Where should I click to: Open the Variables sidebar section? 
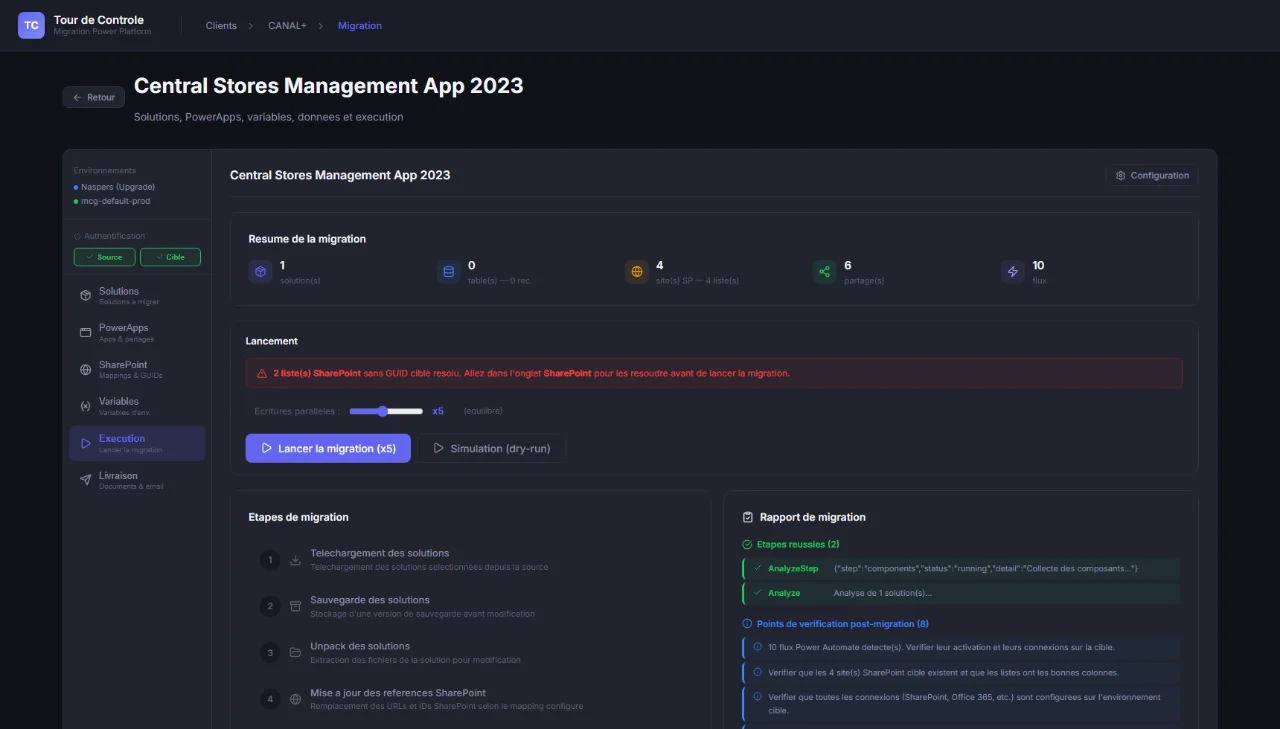click(137, 406)
